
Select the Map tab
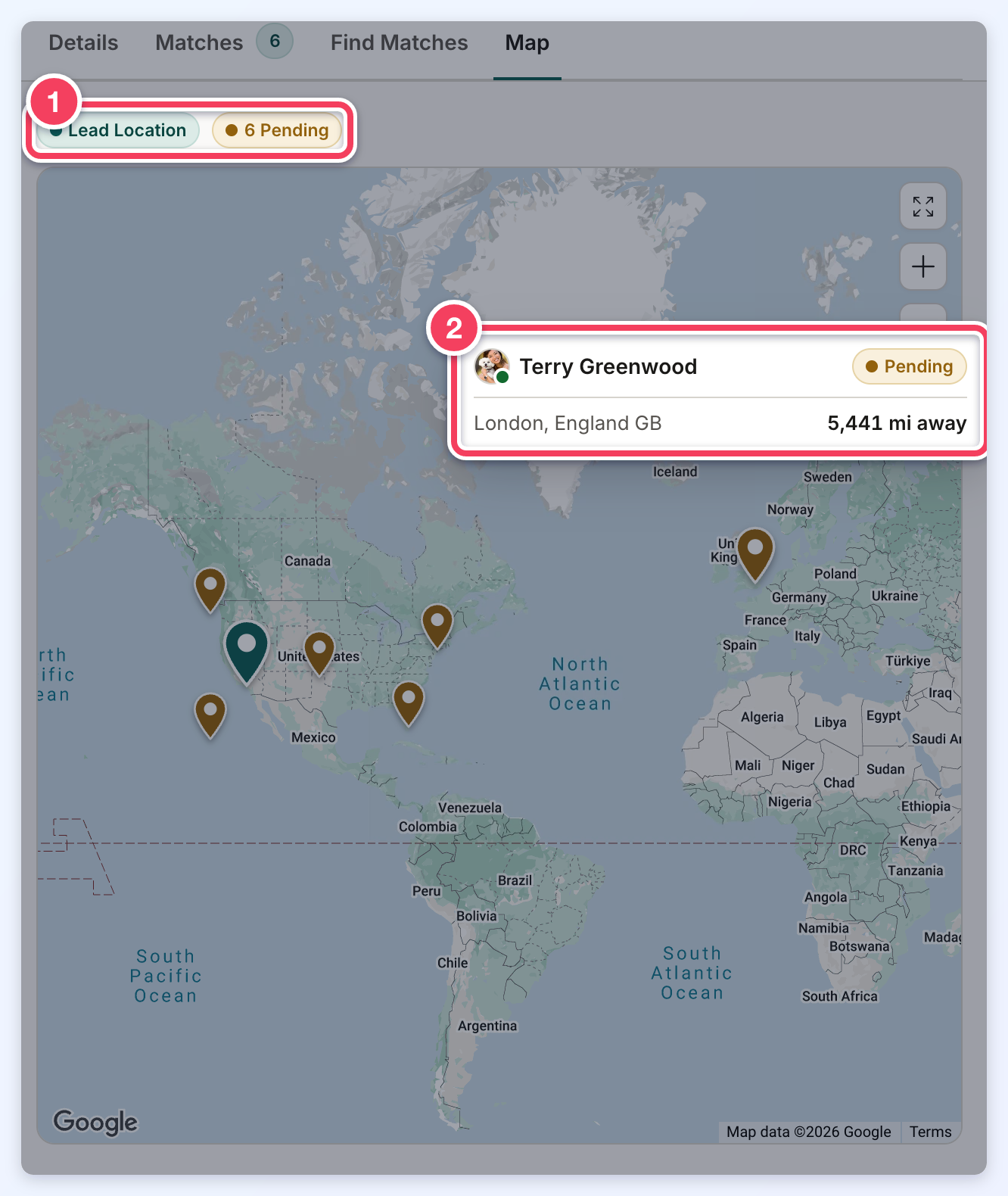(527, 42)
